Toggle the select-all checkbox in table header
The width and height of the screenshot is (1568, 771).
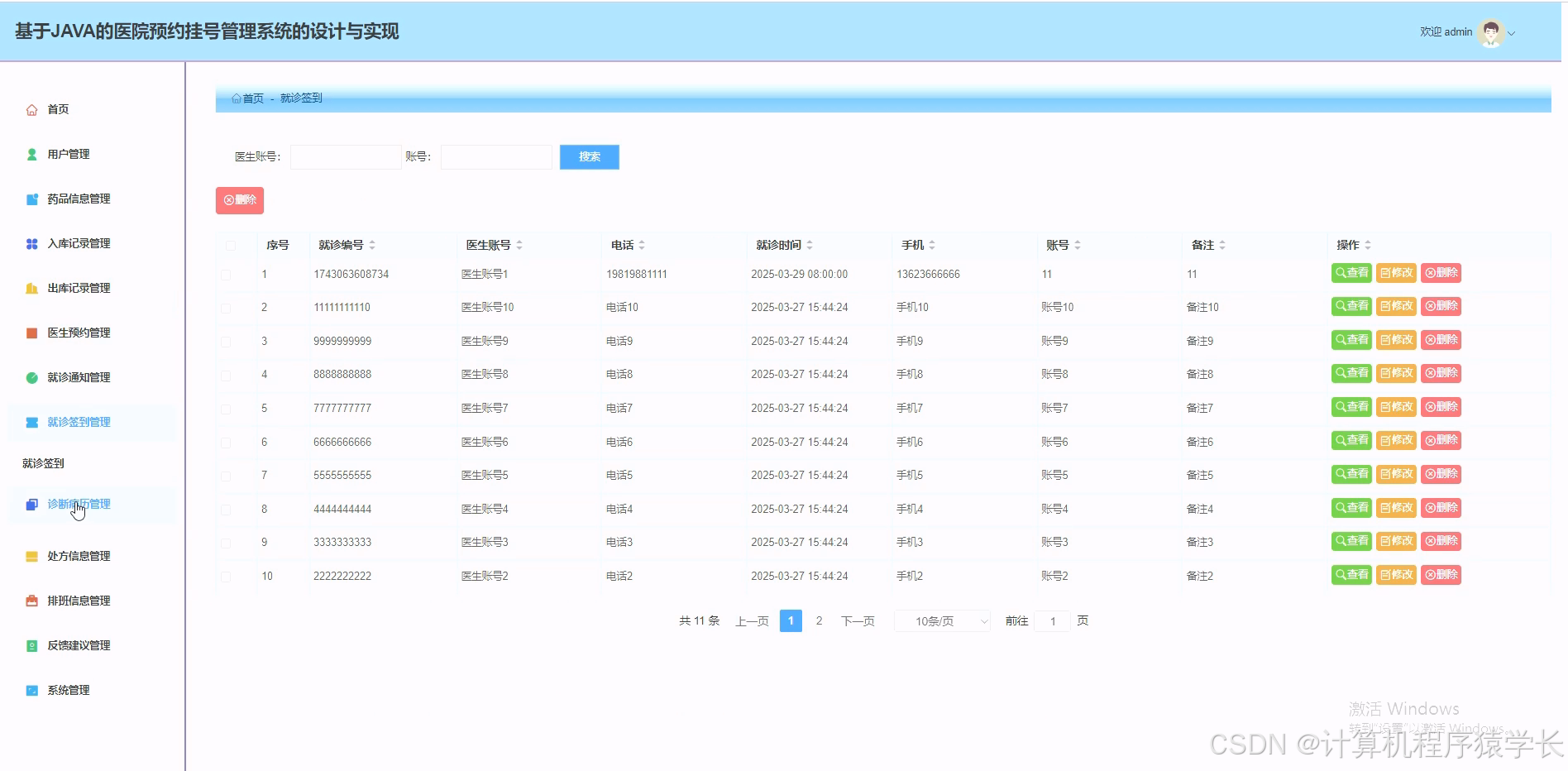[x=229, y=245]
